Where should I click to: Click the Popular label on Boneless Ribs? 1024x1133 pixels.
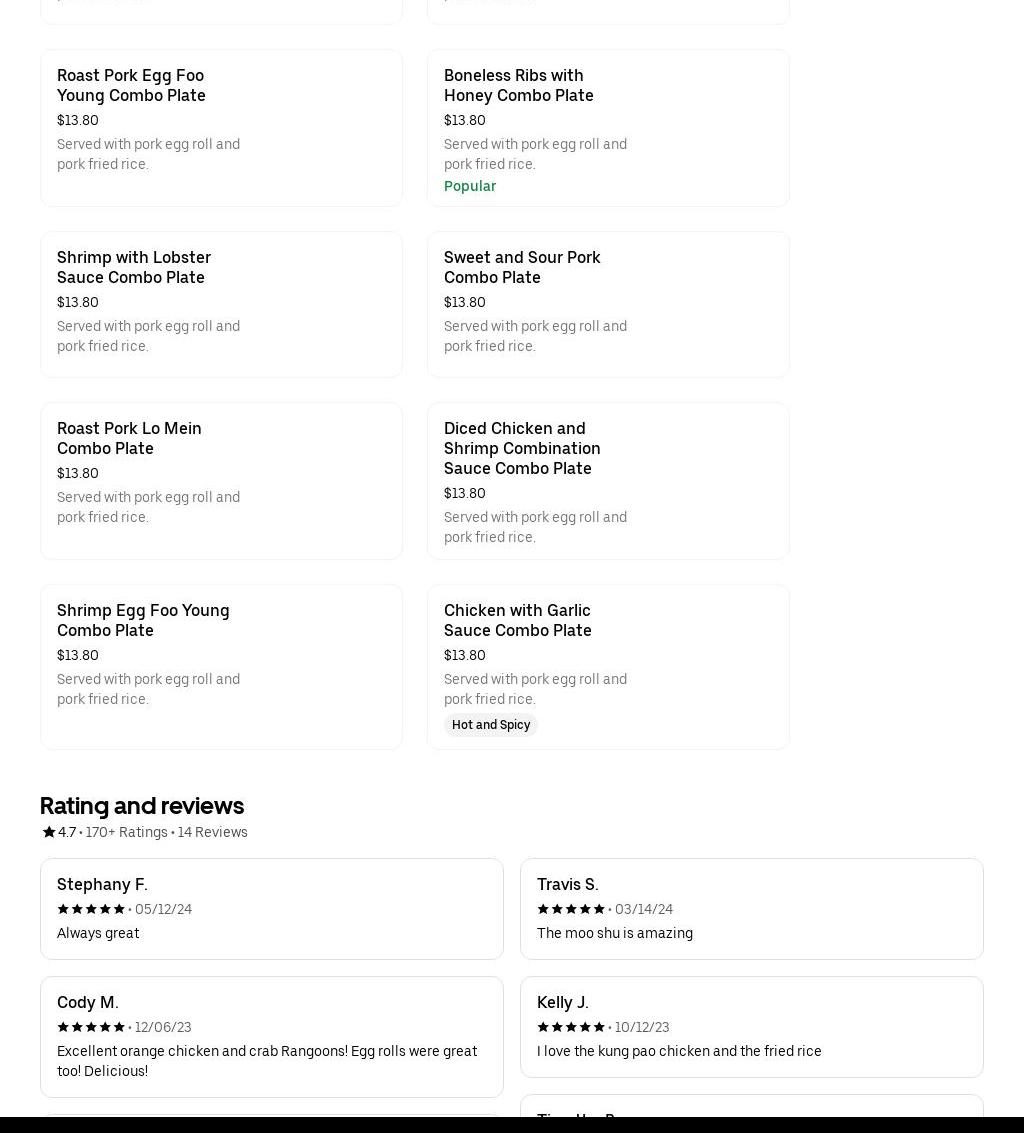470,186
